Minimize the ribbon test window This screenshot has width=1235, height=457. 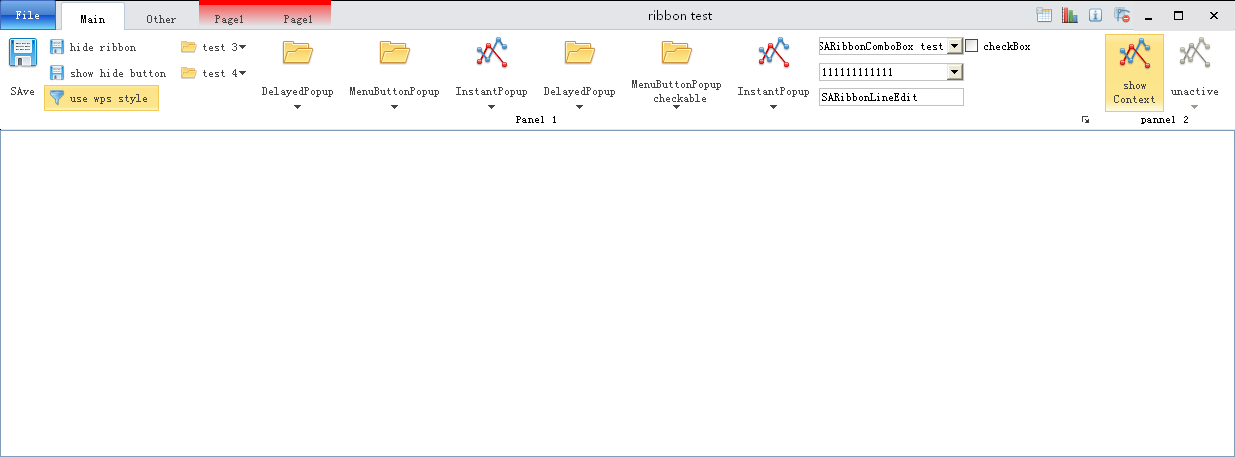pyautogui.click(x=1150, y=16)
